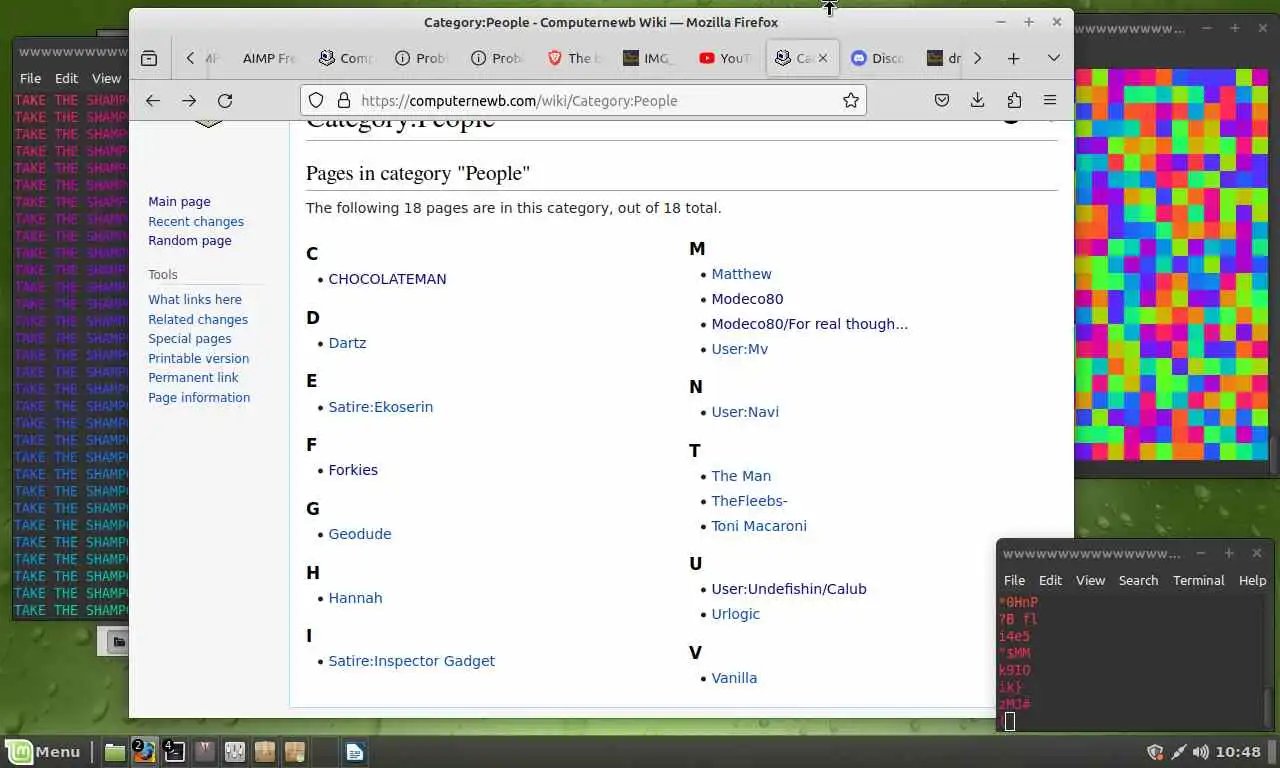The height and width of the screenshot is (768, 1280).
Task: Open Terminal menu in small terminal window
Action: tap(1198, 580)
